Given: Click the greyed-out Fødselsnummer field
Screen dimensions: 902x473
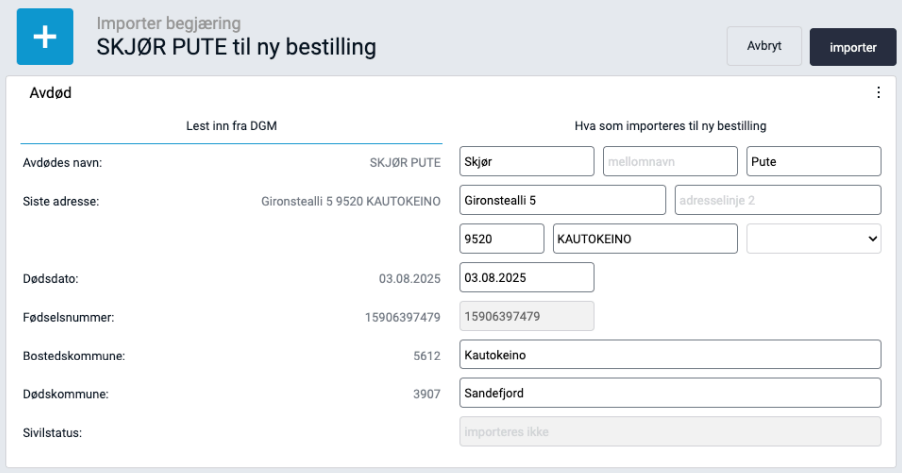Looking at the screenshot, I should [x=526, y=316].
